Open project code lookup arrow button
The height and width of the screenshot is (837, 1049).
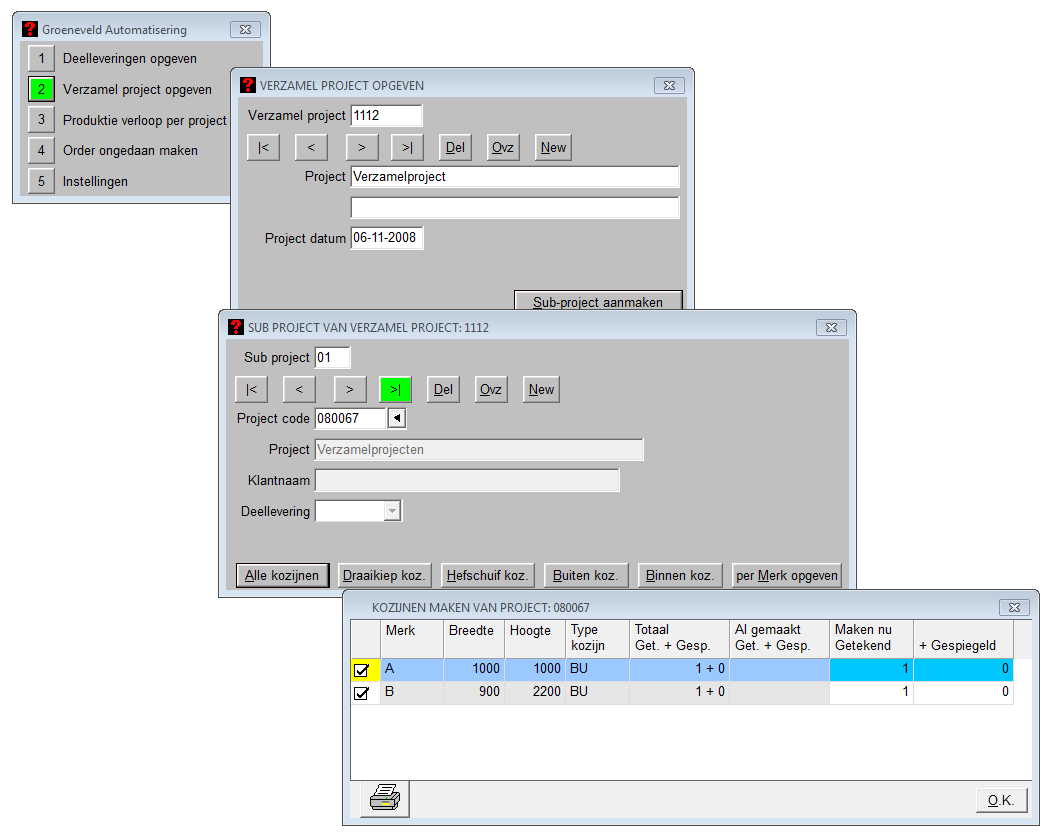pos(397,418)
